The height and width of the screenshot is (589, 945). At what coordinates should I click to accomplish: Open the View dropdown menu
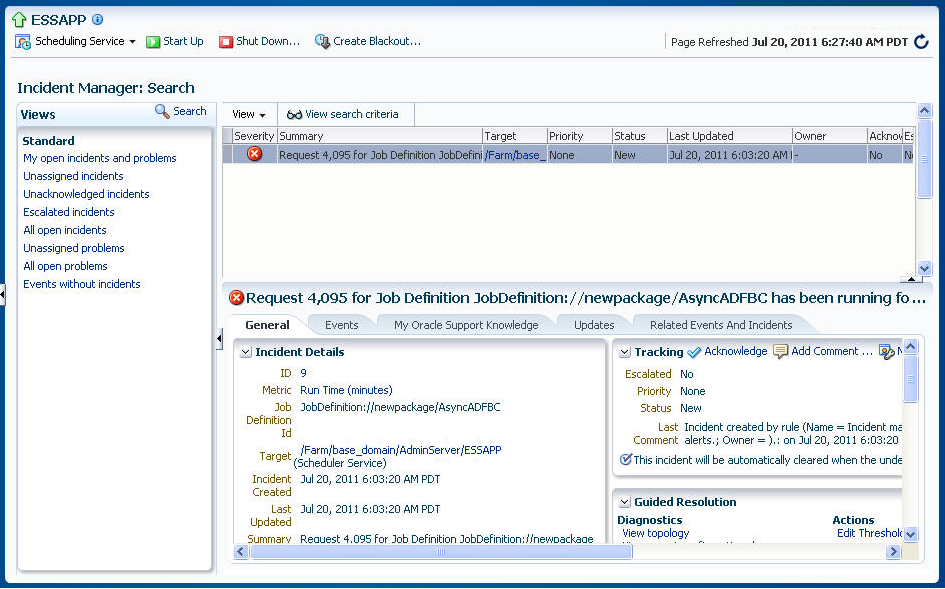(247, 114)
